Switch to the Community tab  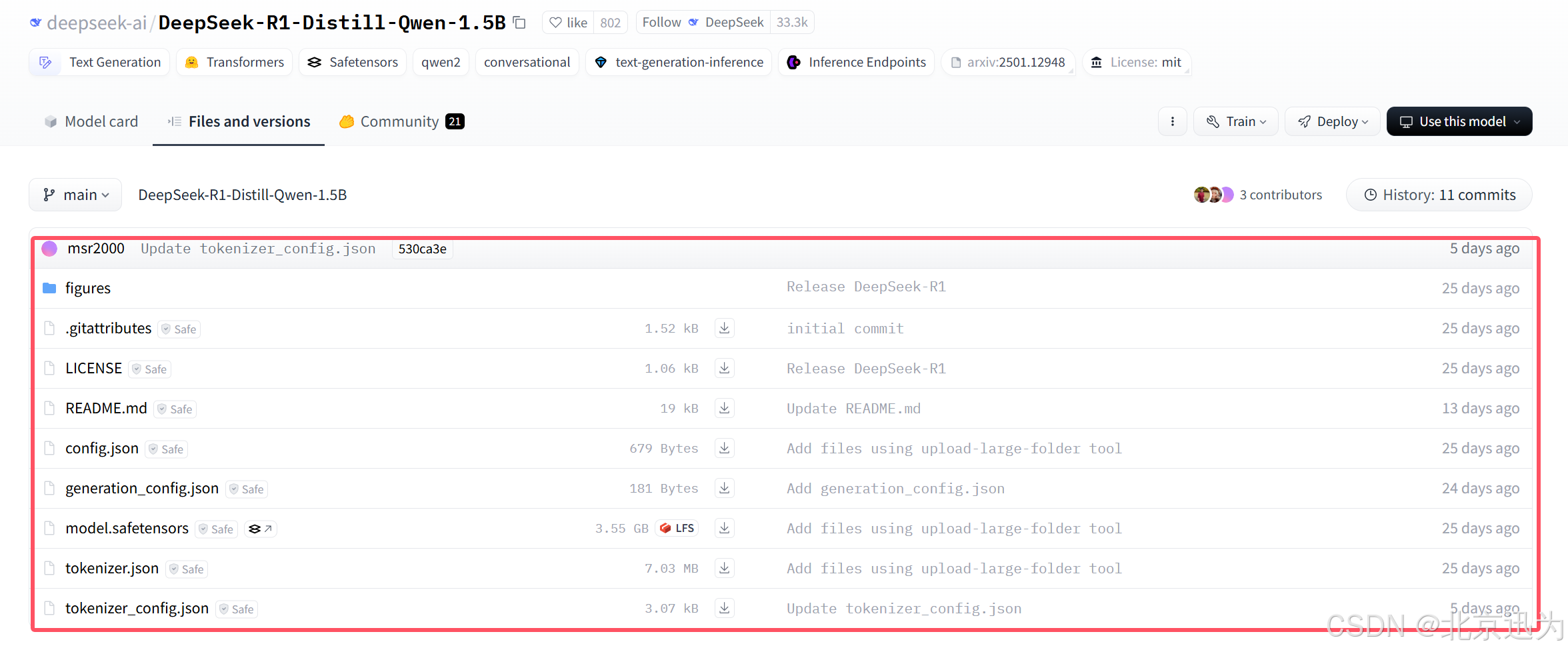pyautogui.click(x=401, y=121)
